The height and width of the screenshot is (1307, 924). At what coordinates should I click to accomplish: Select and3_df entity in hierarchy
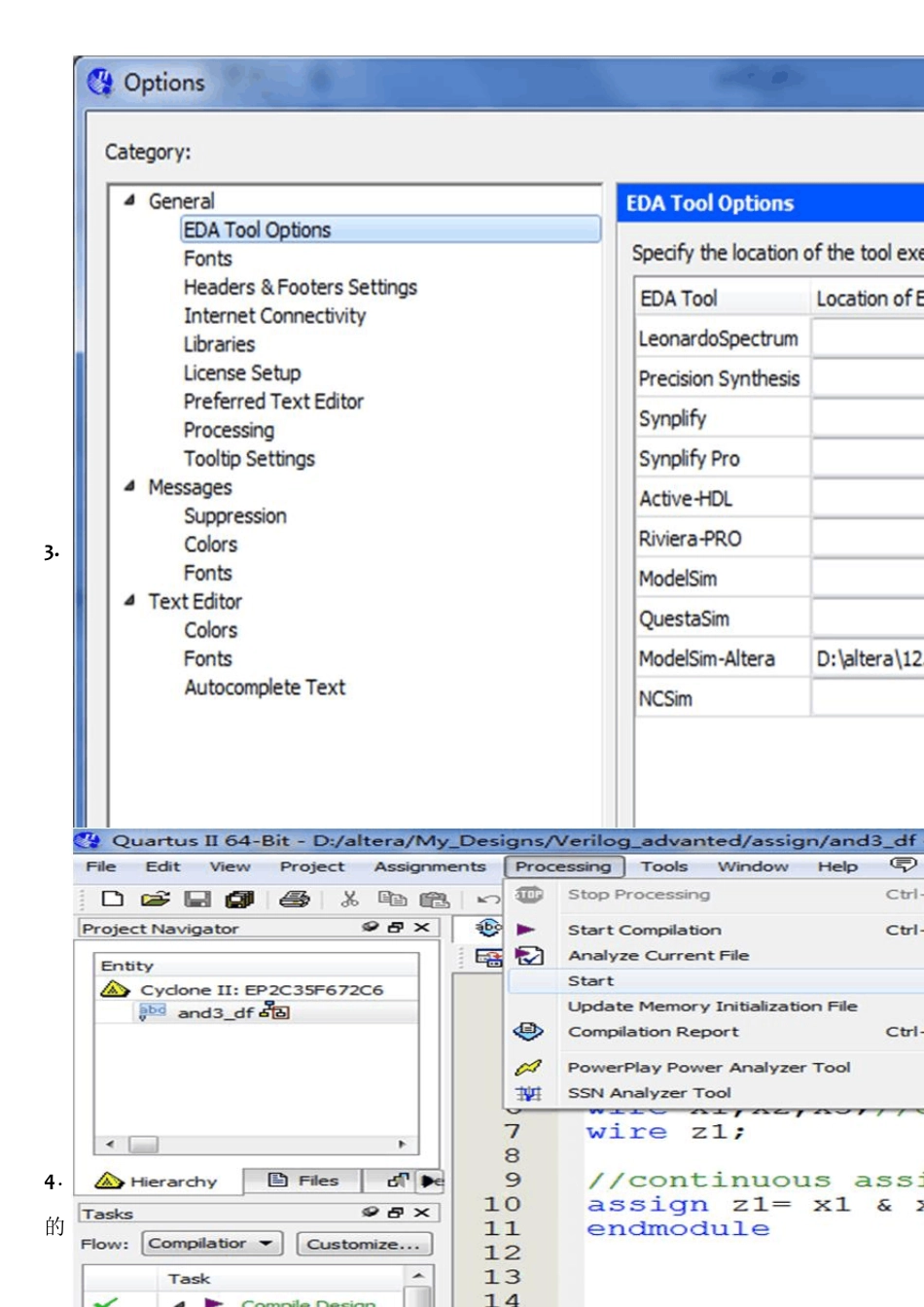[x=215, y=1012]
